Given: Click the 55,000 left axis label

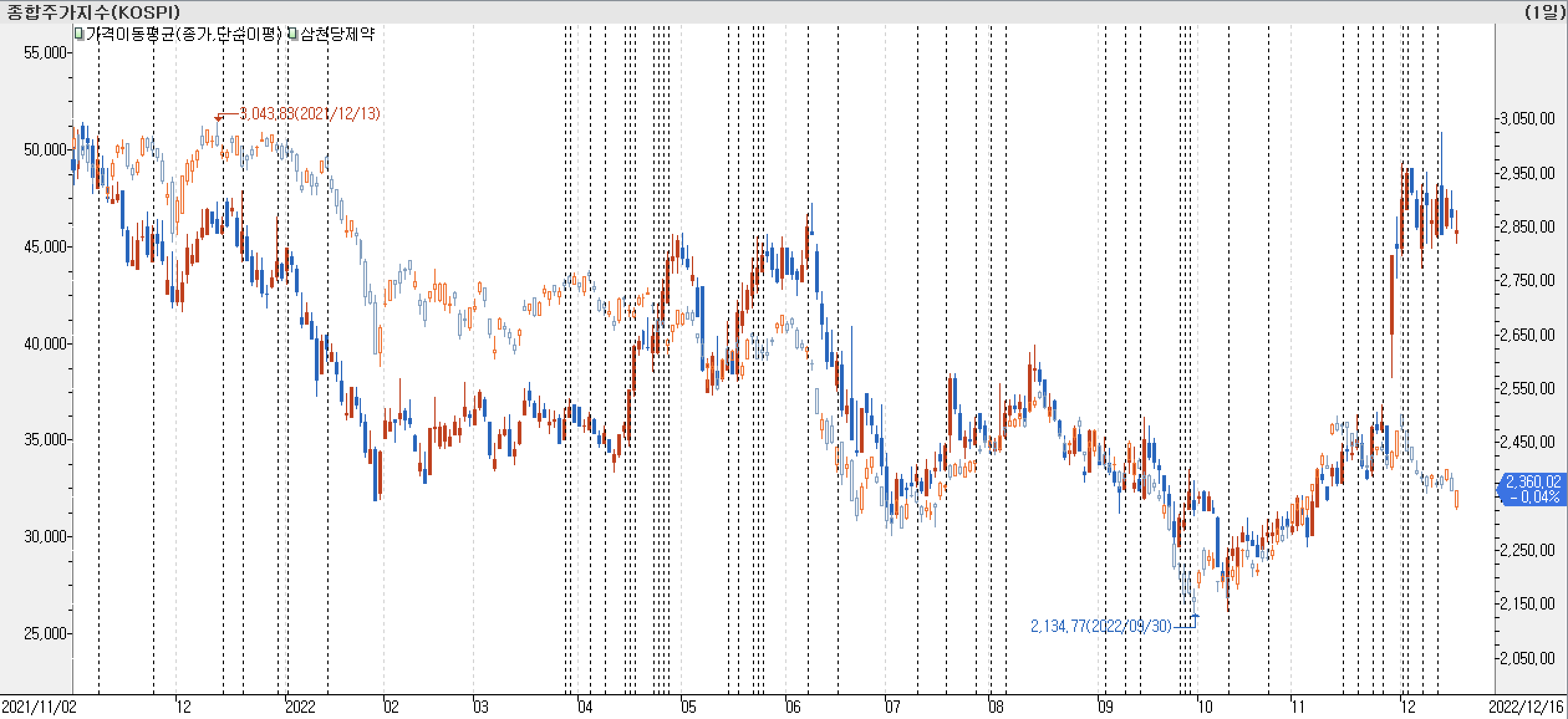Looking at the screenshot, I should click(x=44, y=53).
